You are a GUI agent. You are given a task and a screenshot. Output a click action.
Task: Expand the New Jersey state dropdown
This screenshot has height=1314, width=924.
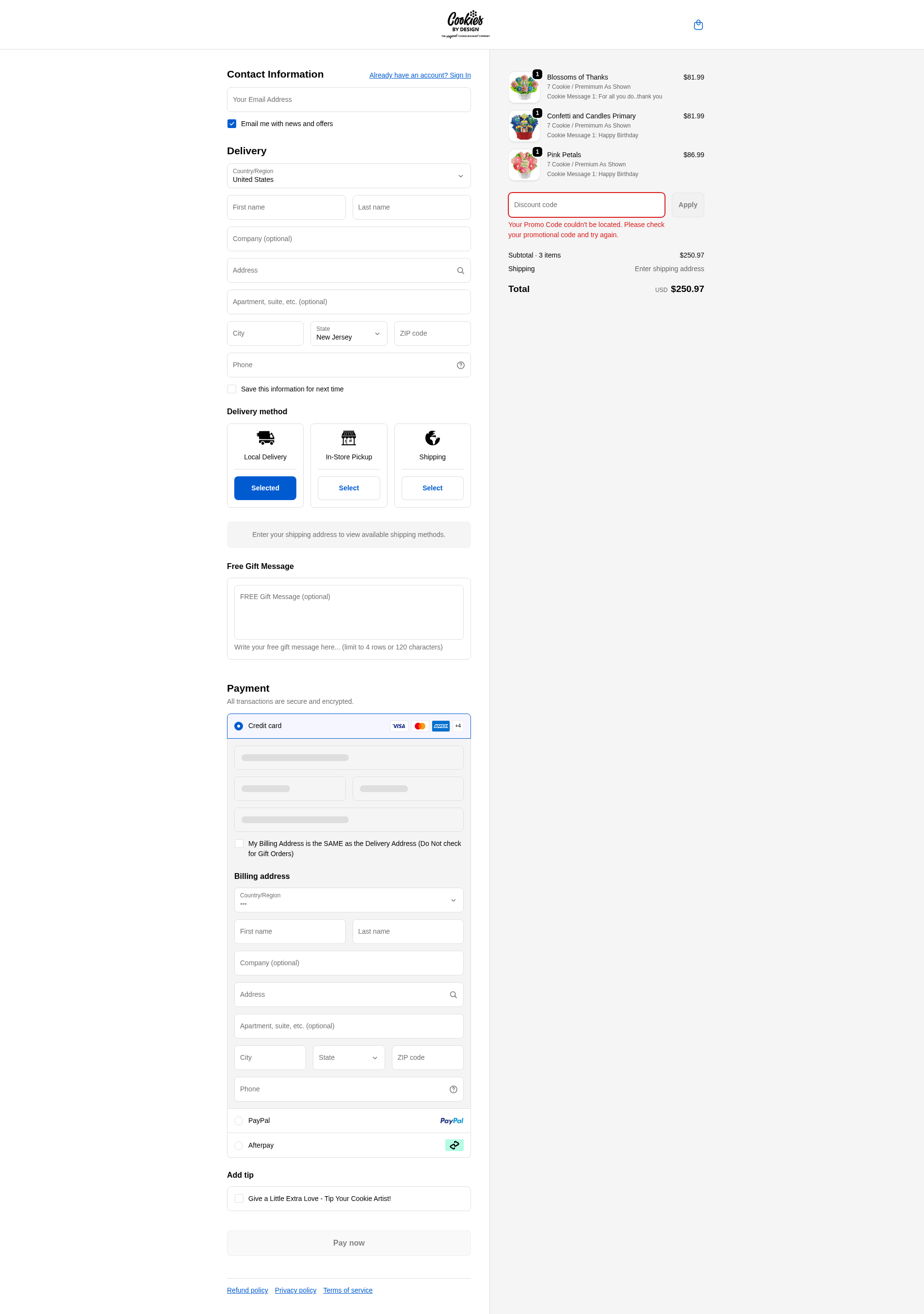tap(348, 334)
